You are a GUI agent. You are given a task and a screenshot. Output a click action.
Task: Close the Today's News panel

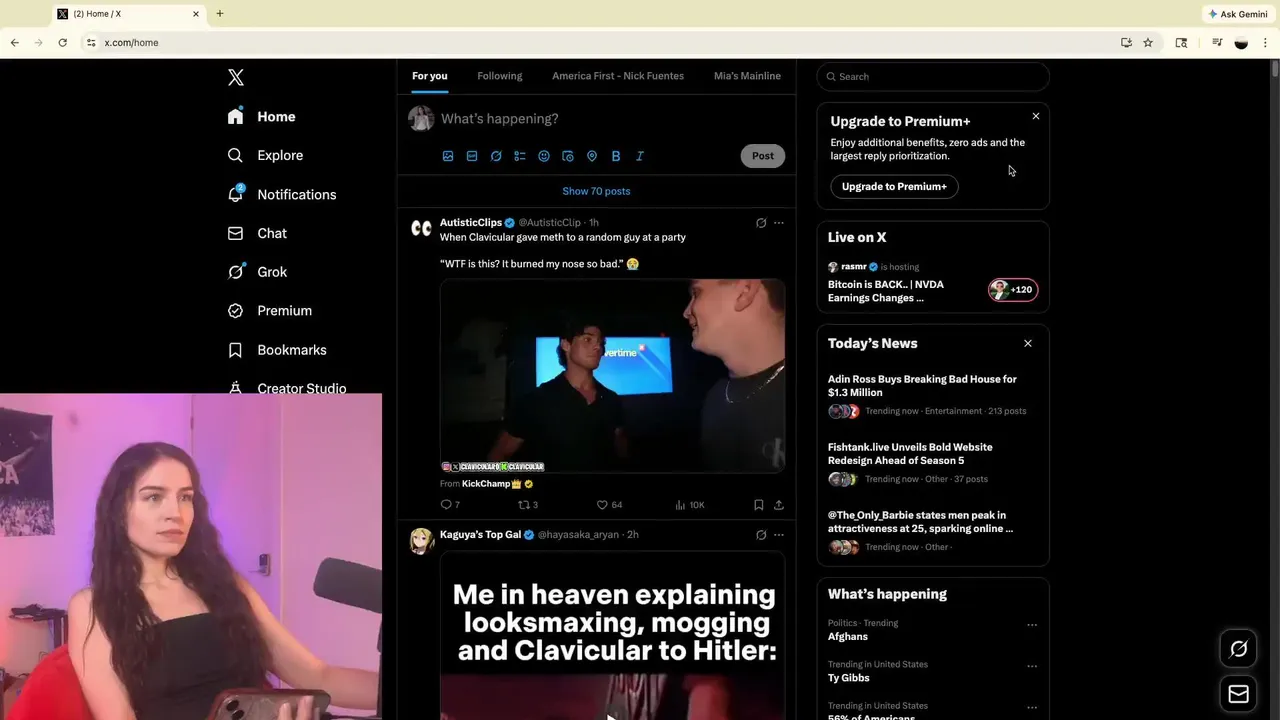(1028, 343)
